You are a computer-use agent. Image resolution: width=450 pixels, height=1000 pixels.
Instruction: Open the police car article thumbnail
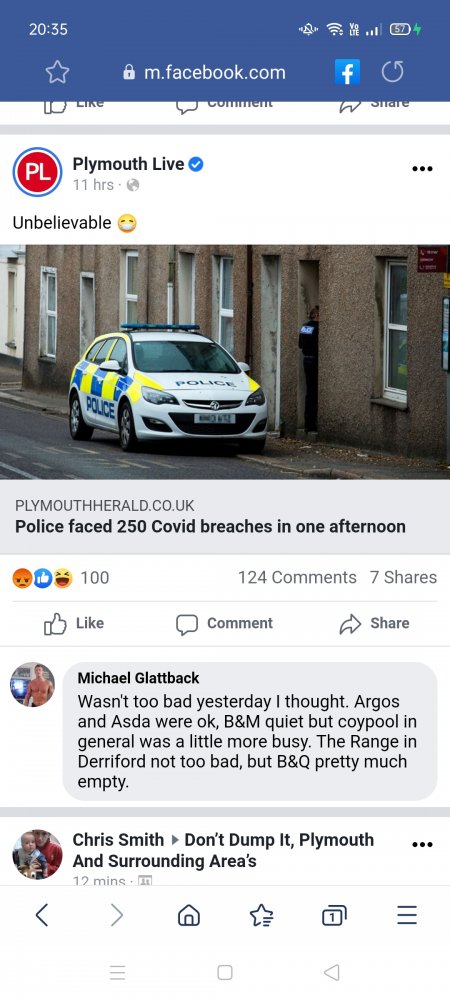point(225,362)
